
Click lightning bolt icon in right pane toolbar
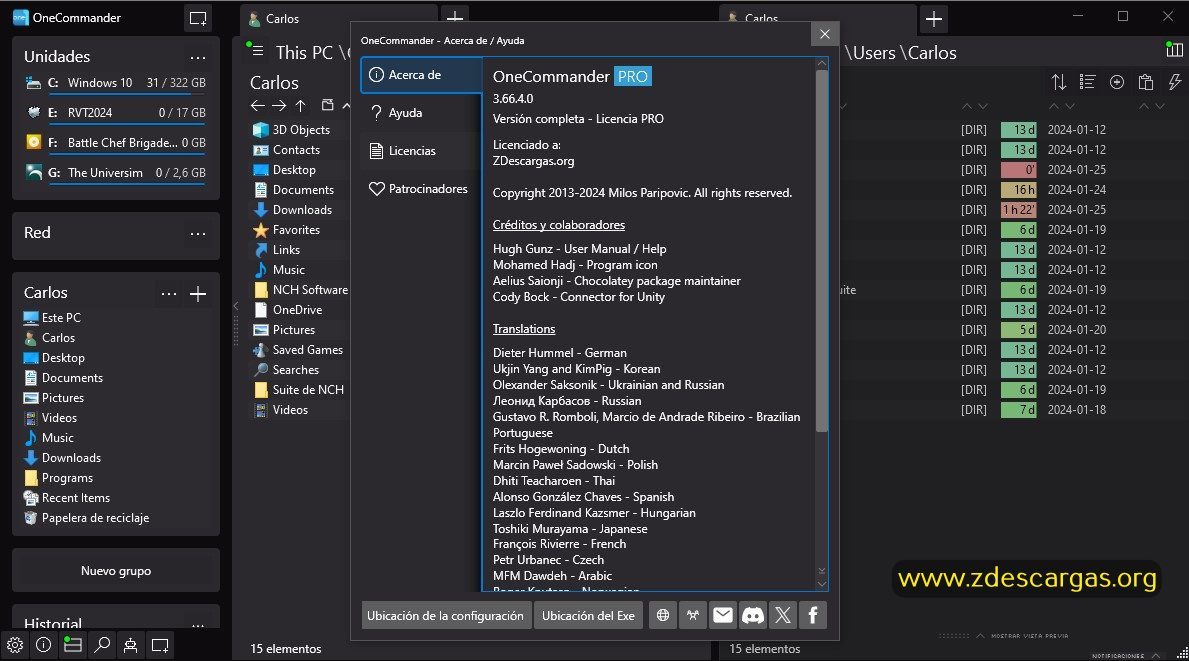point(1175,82)
